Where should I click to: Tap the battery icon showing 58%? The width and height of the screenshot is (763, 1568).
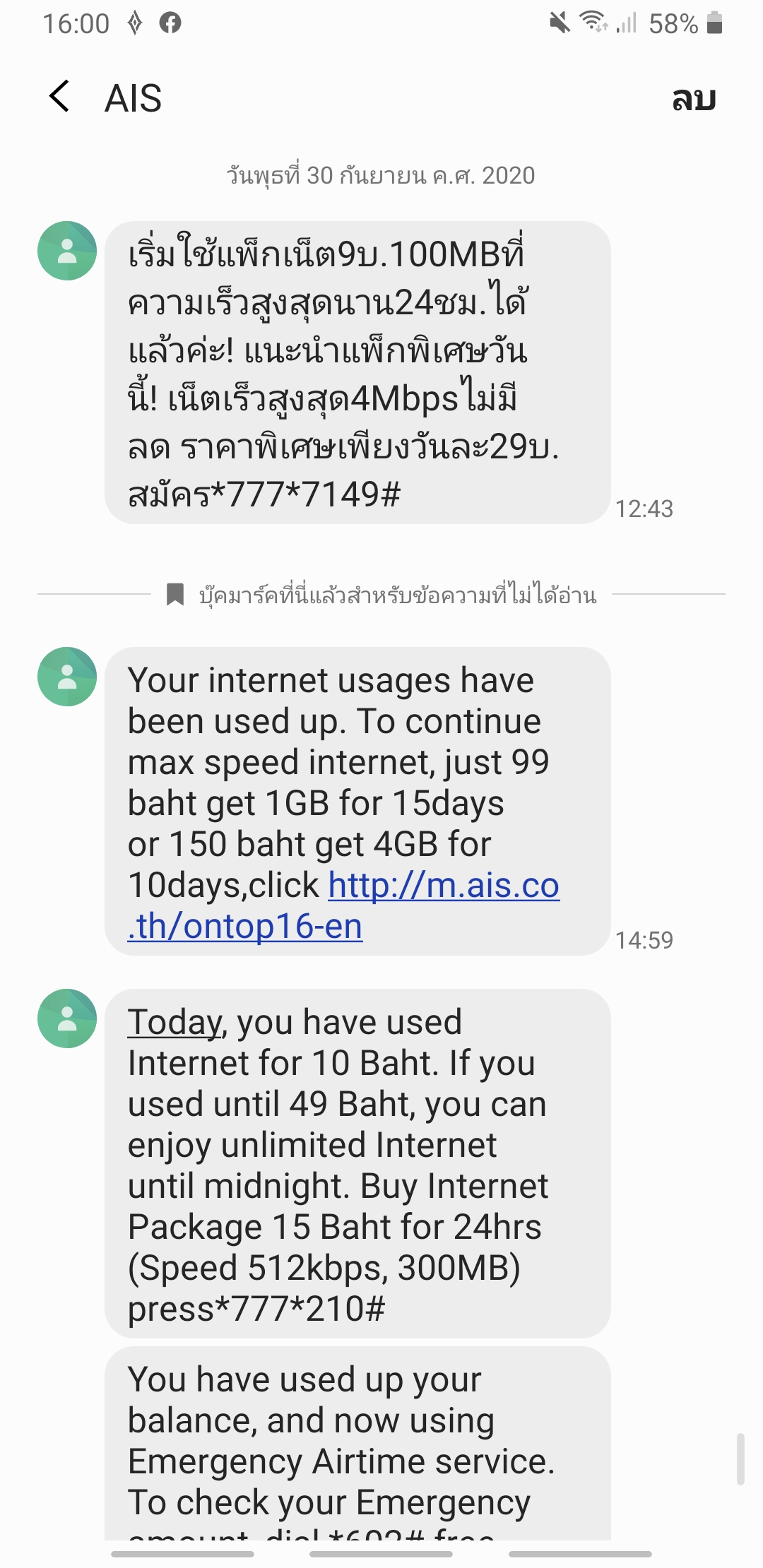tap(714, 23)
